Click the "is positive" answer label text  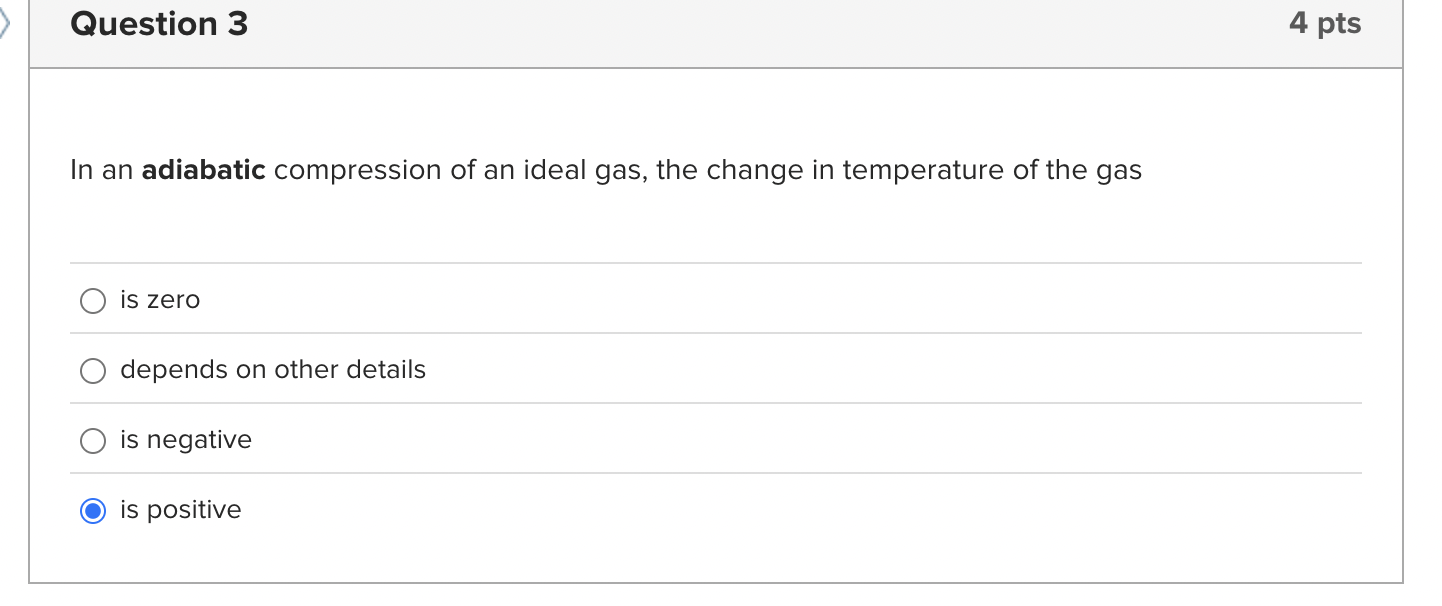coord(180,509)
